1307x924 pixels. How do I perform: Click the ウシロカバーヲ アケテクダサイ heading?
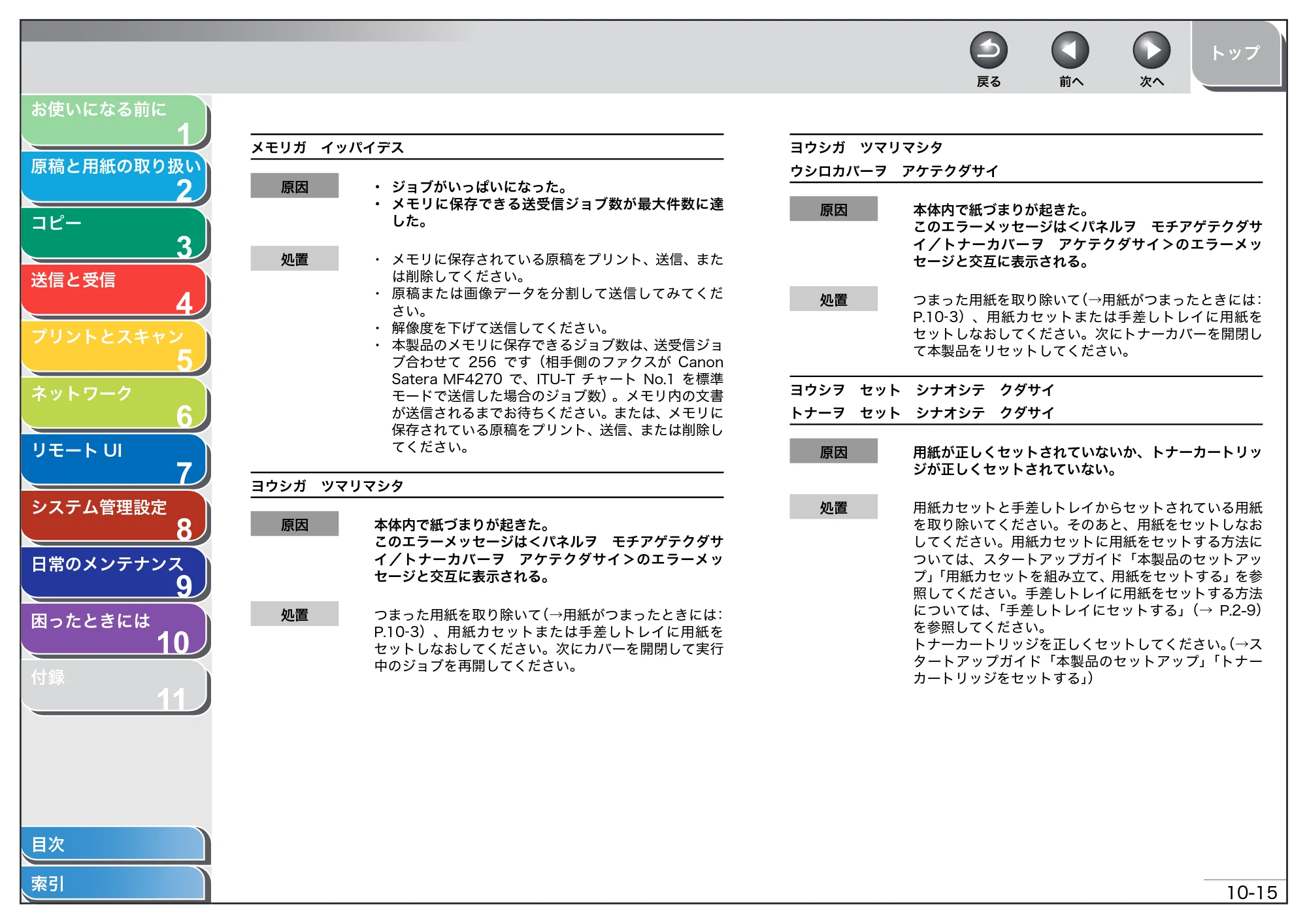coord(894,171)
